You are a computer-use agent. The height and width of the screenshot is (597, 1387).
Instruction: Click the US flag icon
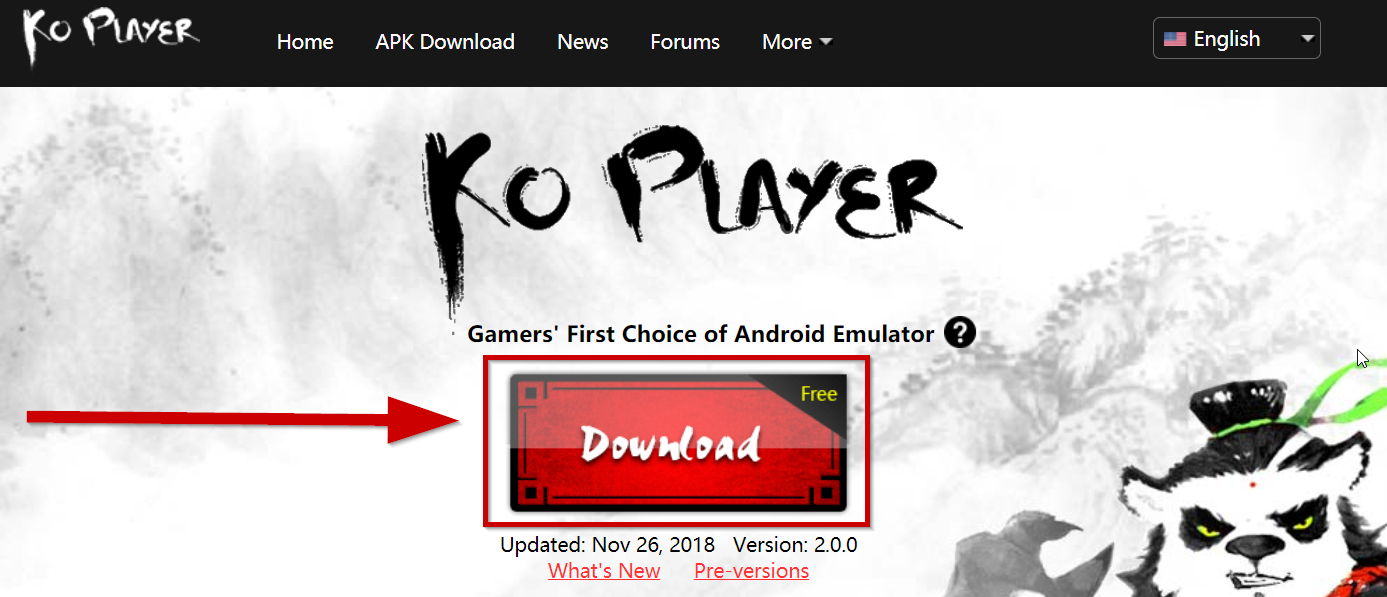(x=1175, y=39)
